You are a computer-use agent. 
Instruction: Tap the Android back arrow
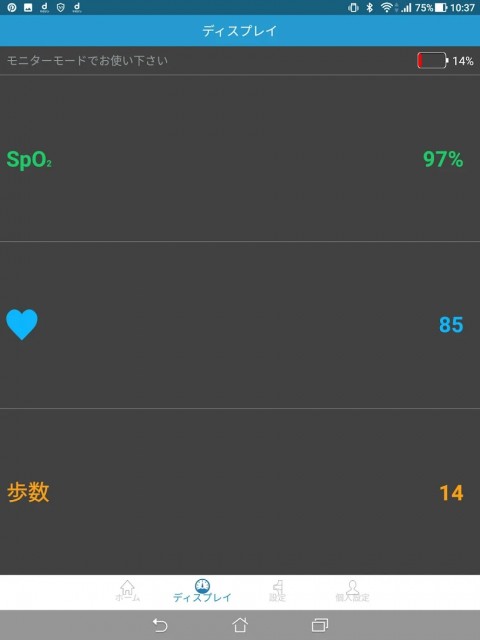tap(160, 625)
